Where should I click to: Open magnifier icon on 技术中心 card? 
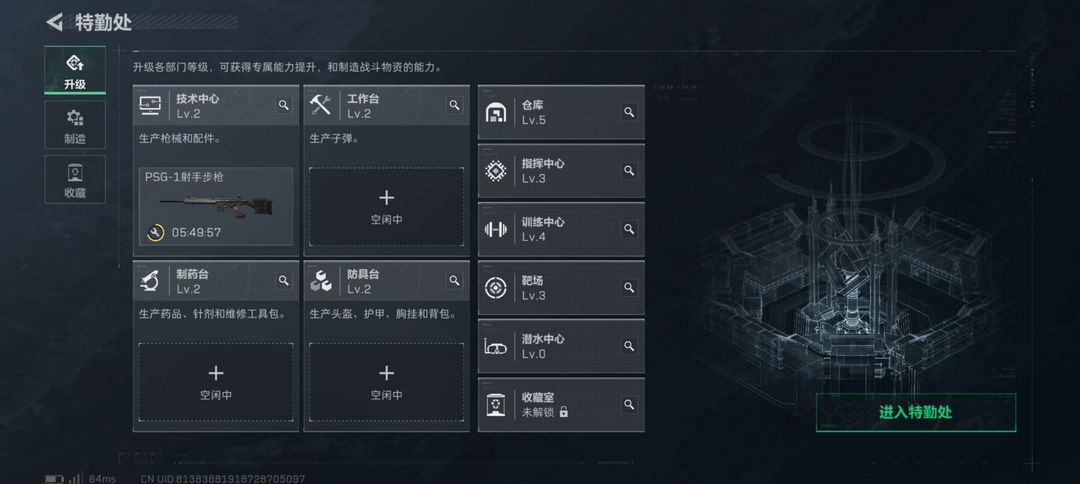click(x=284, y=105)
